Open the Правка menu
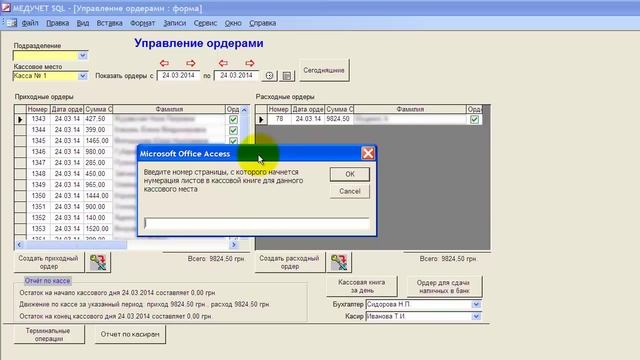Viewport: 640px width, 360px height. click(58, 23)
